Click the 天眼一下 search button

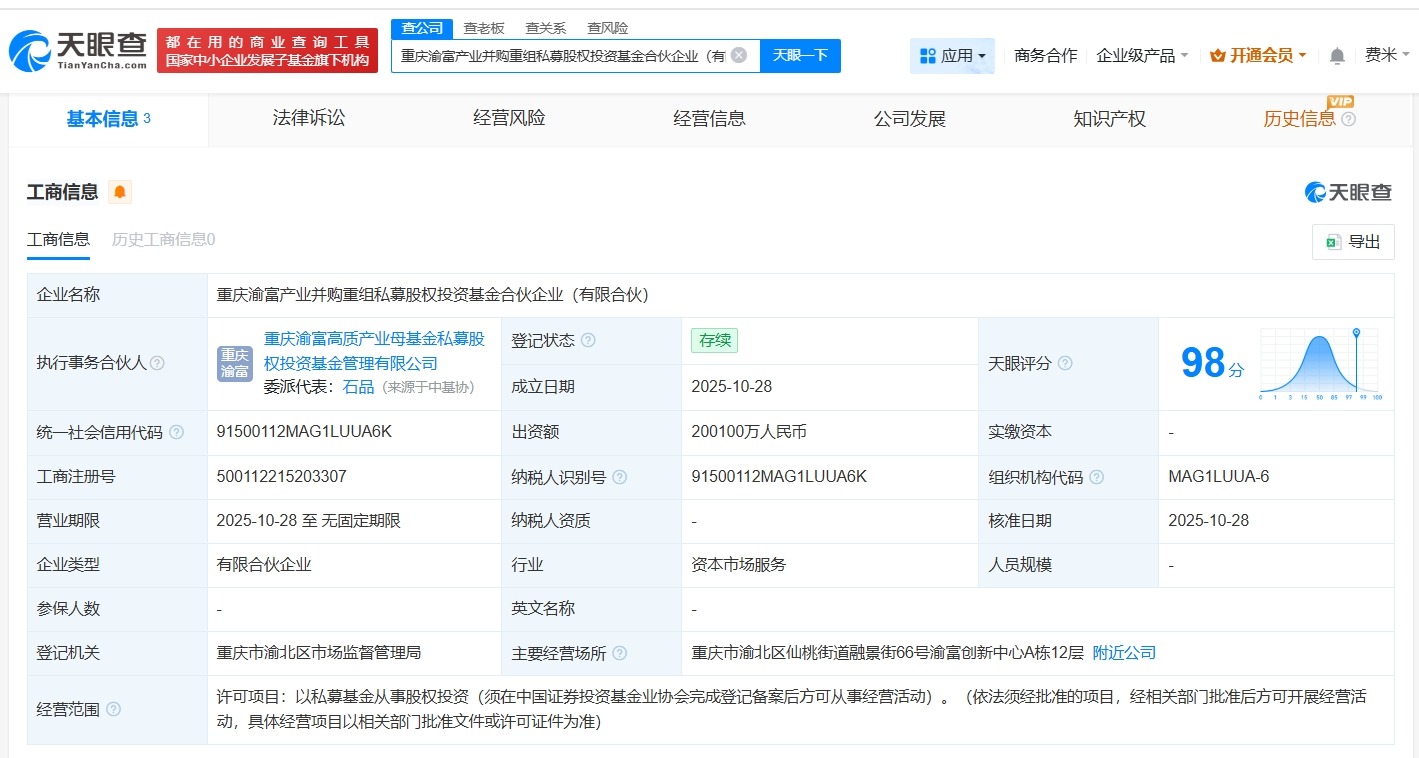coord(800,55)
